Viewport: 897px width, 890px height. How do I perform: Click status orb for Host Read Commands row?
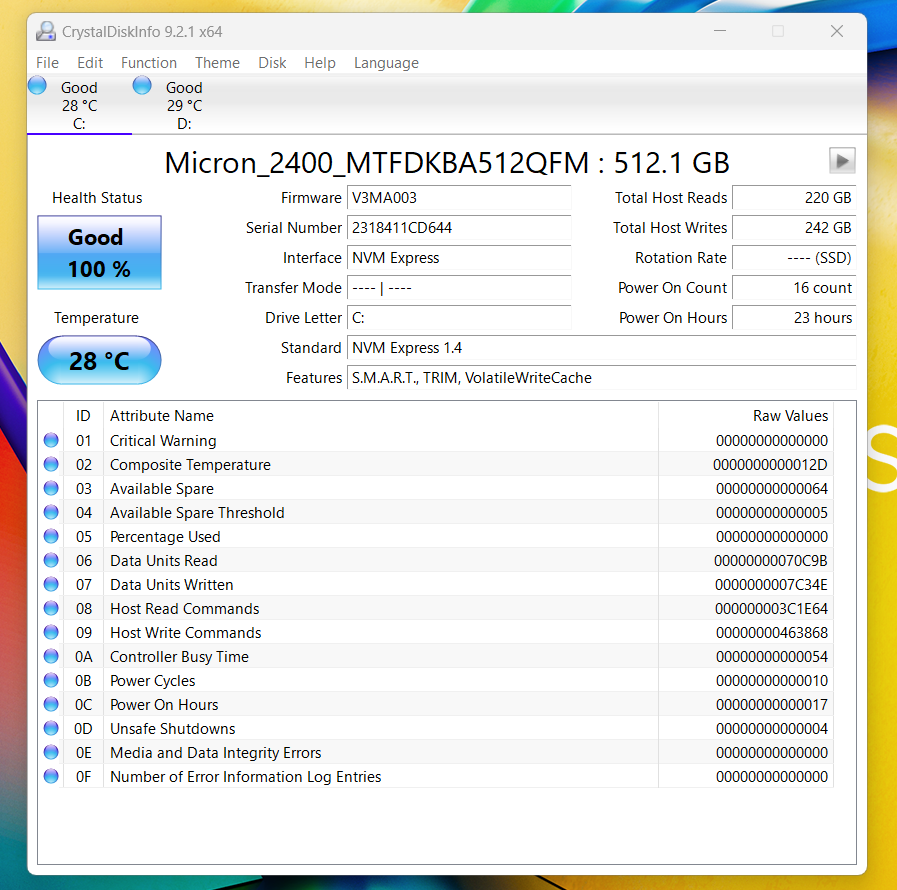(51, 608)
